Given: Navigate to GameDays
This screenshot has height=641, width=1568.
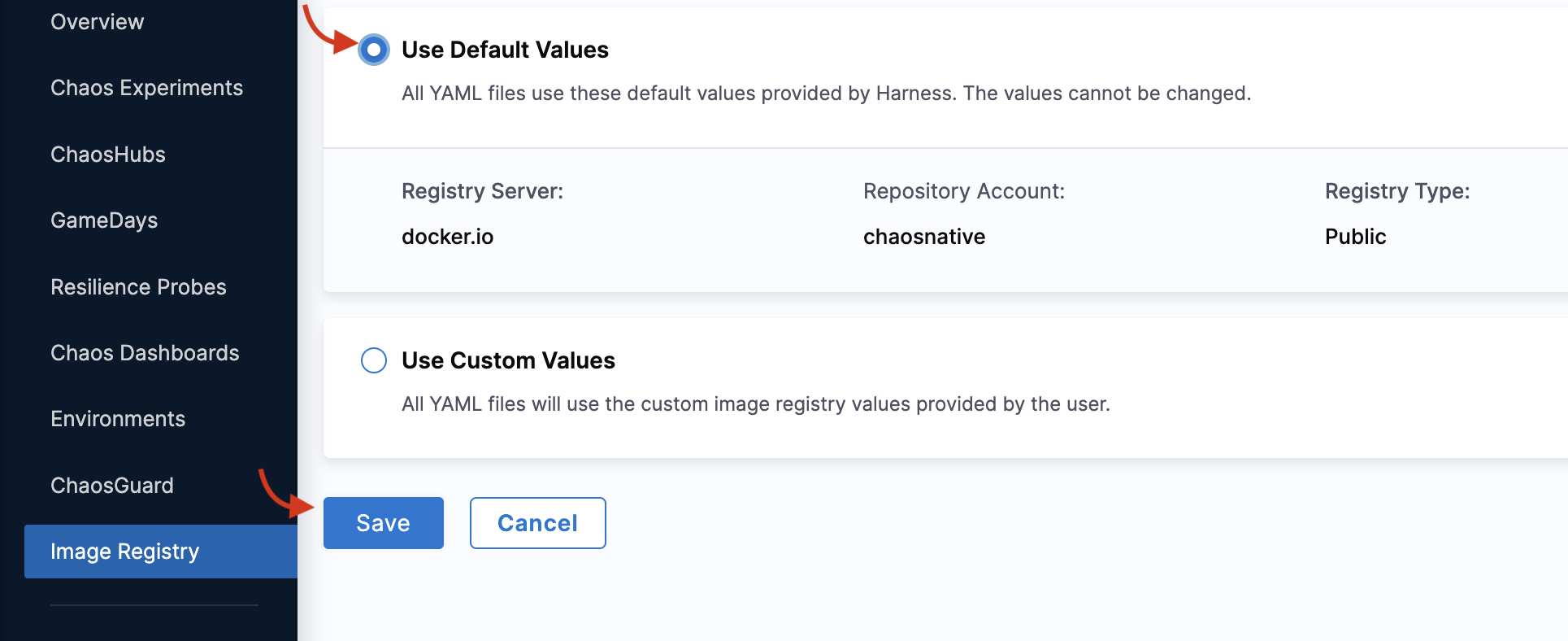Looking at the screenshot, I should [104, 220].
